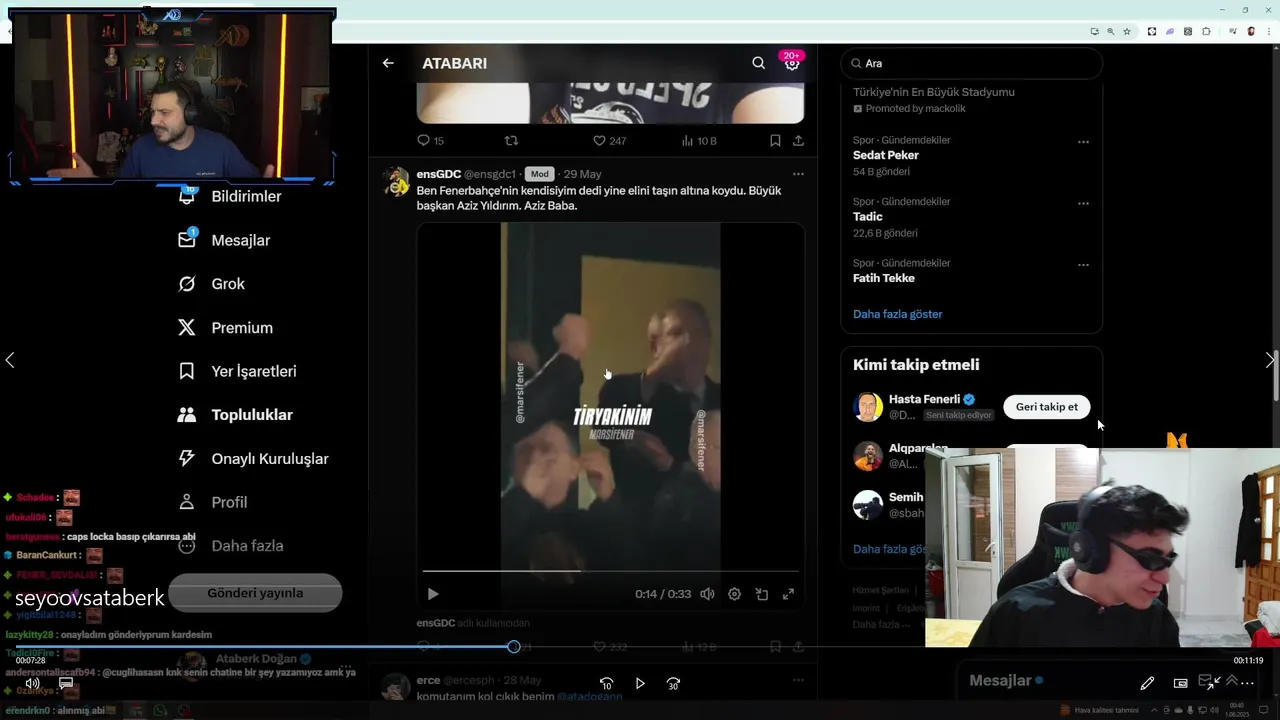Mute the tweet video volume icon
Viewport: 1280px width, 720px height.
point(707,594)
